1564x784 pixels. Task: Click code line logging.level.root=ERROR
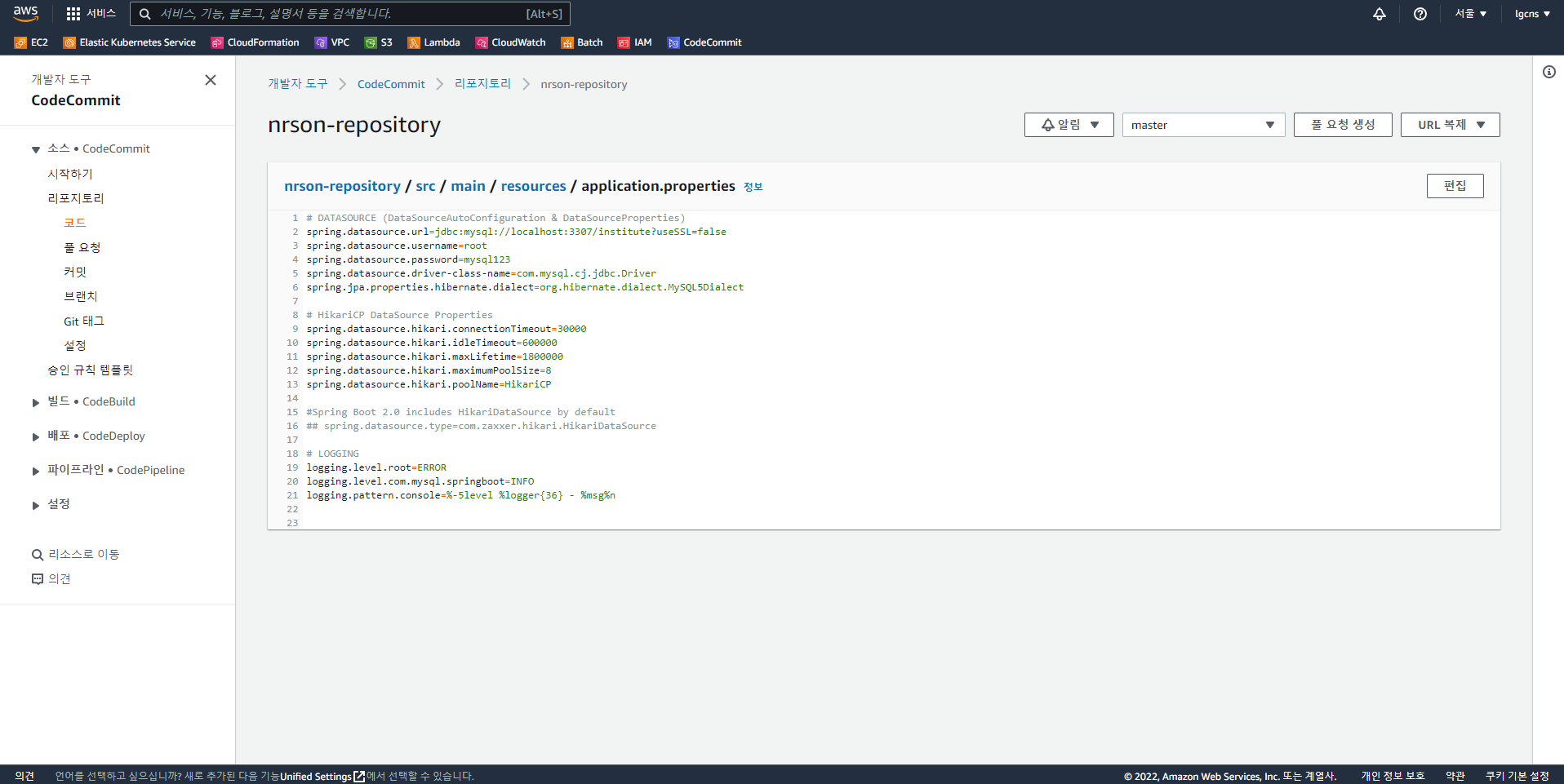[376, 467]
